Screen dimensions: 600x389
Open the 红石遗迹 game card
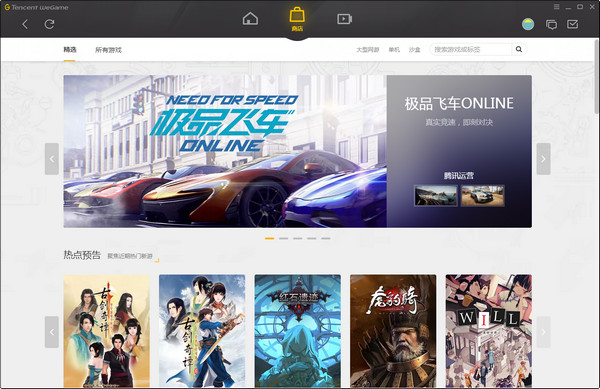click(x=298, y=331)
